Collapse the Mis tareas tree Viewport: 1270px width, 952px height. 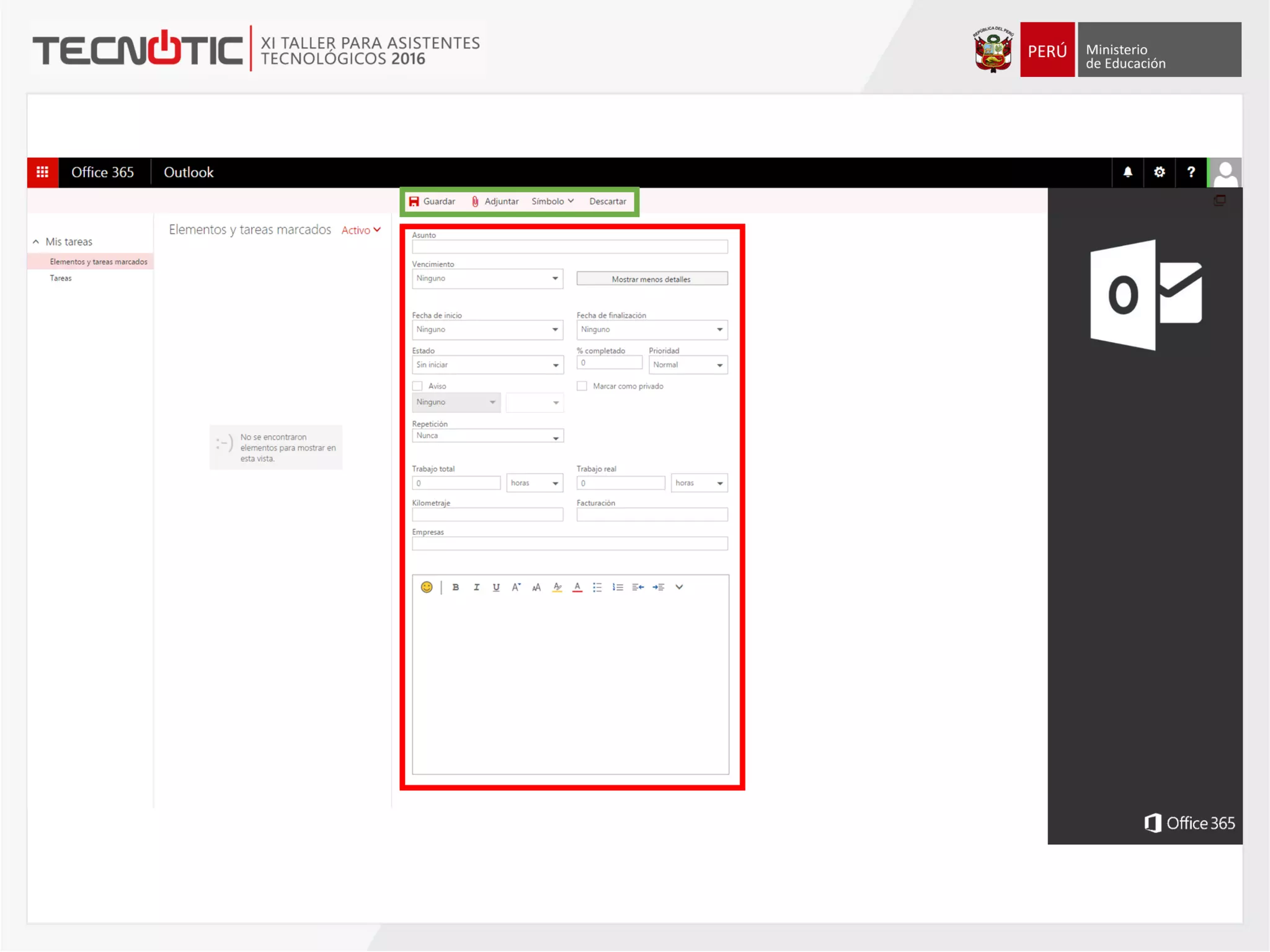point(36,242)
